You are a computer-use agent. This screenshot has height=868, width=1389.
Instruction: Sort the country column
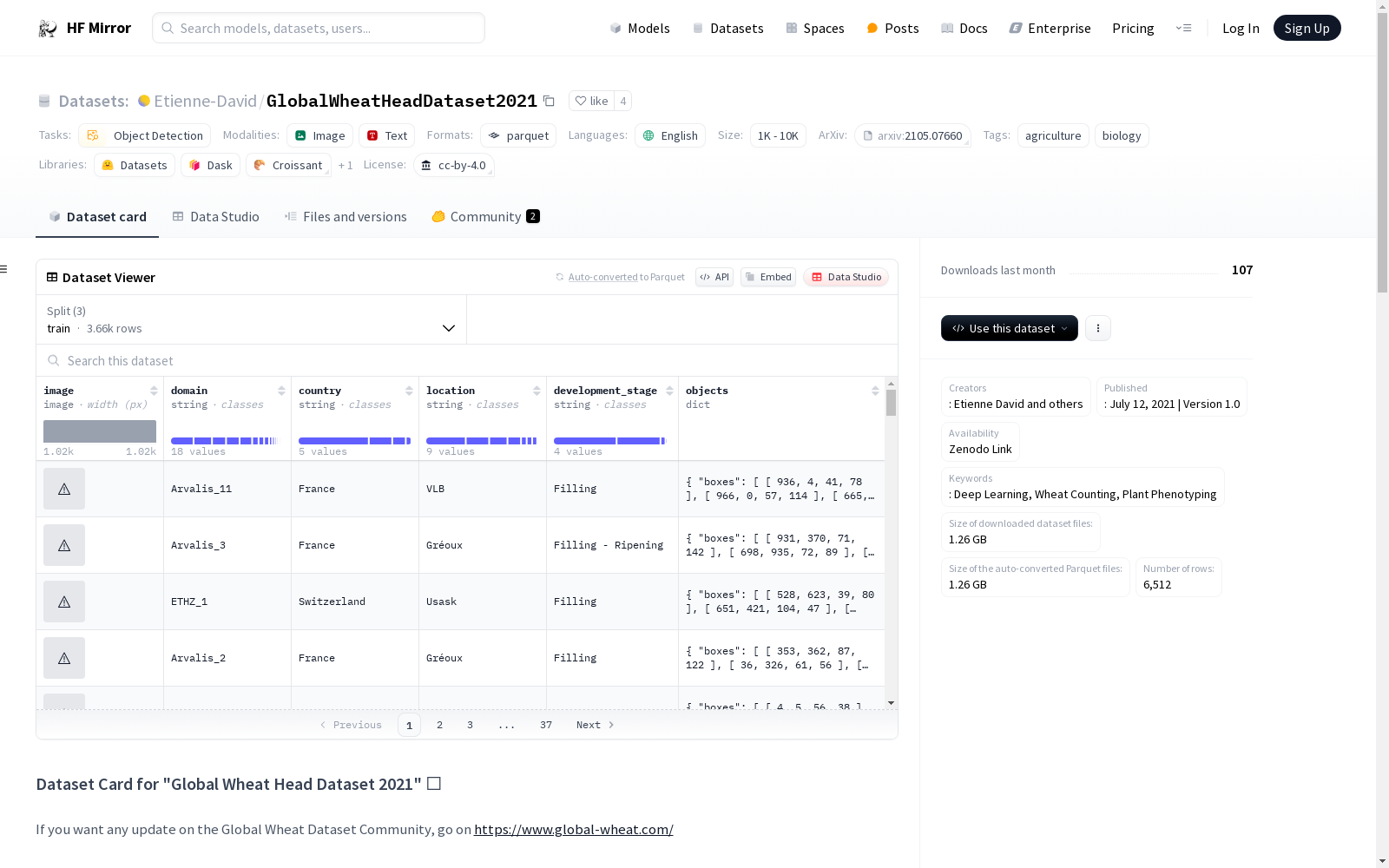click(409, 391)
